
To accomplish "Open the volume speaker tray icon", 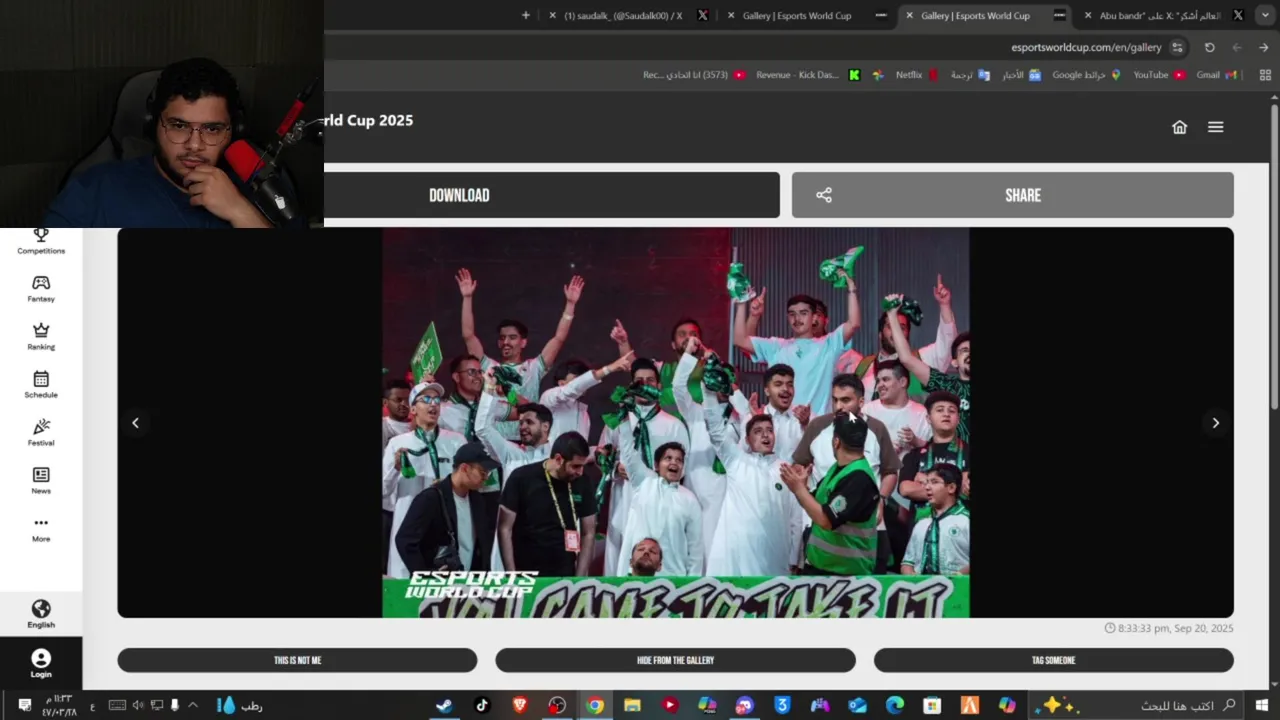I will tap(138, 705).
